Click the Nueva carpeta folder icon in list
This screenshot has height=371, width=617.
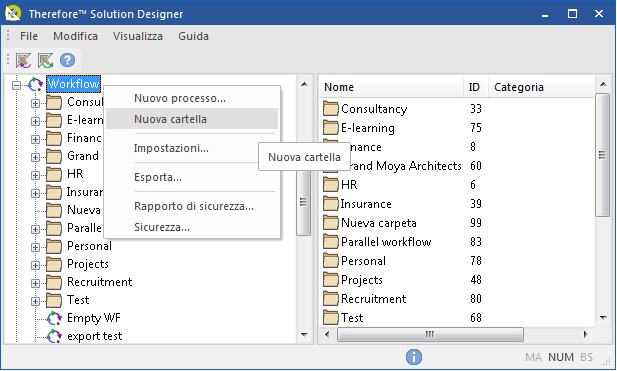pyautogui.click(x=331, y=223)
